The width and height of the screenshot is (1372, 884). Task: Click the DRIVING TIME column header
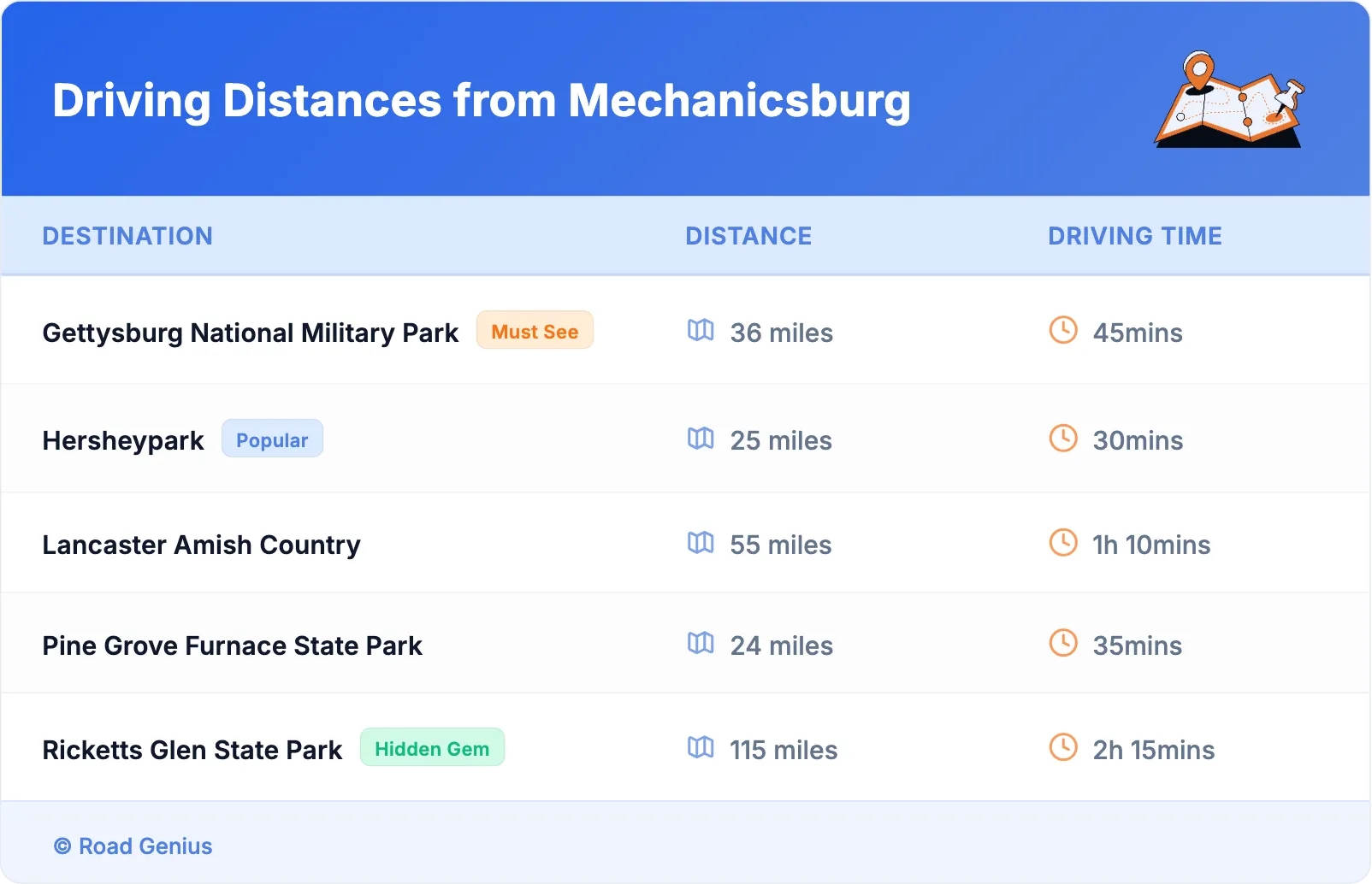point(1135,236)
